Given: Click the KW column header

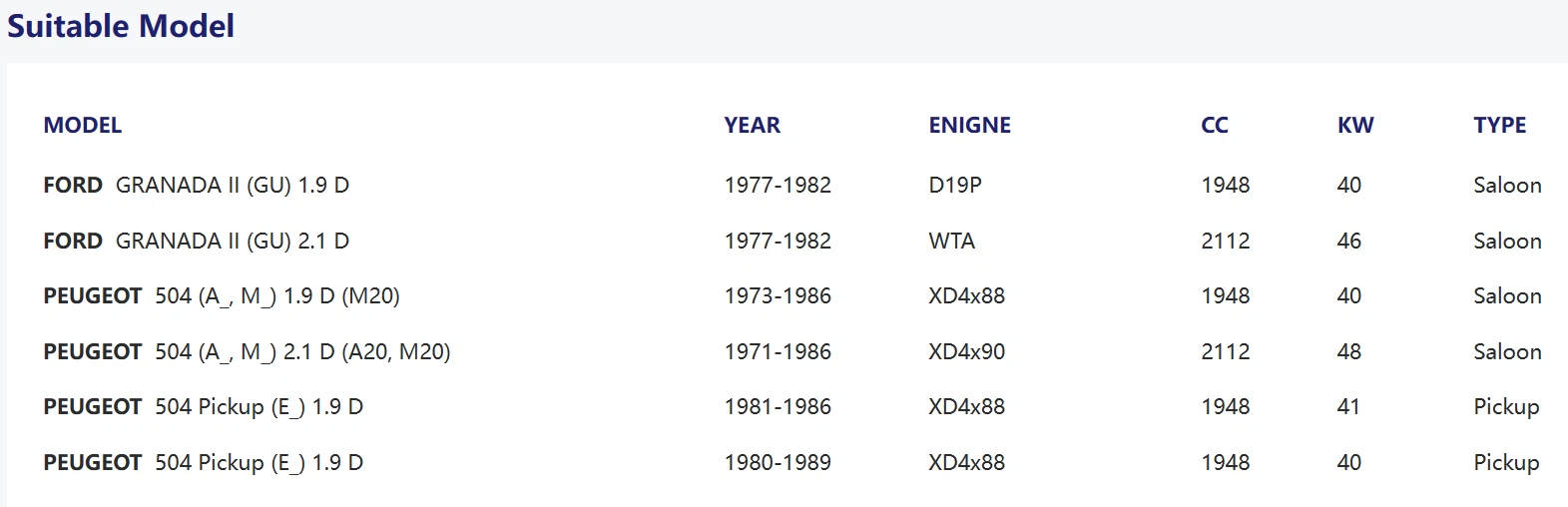Looking at the screenshot, I should point(1355,126).
